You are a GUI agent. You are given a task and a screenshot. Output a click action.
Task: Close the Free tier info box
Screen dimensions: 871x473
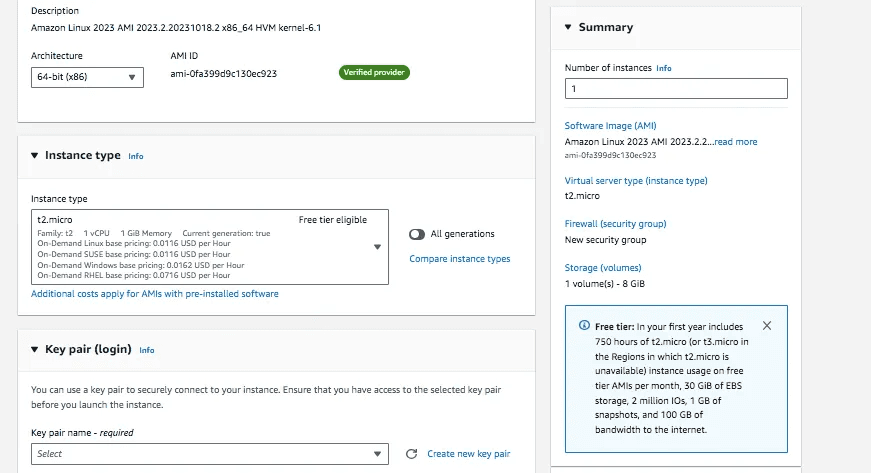767,326
